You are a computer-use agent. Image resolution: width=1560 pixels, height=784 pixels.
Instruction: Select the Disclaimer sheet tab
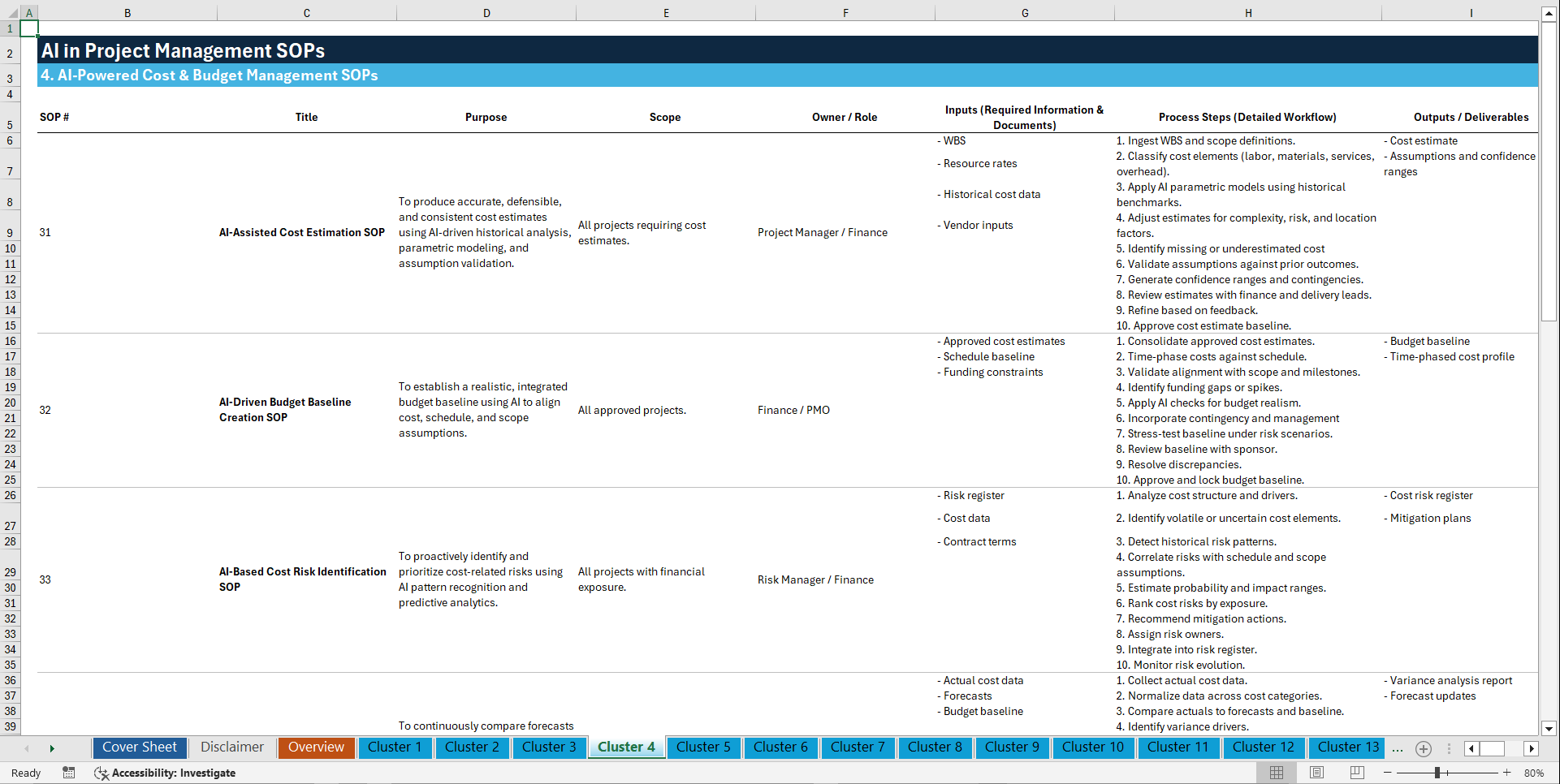[x=231, y=747]
